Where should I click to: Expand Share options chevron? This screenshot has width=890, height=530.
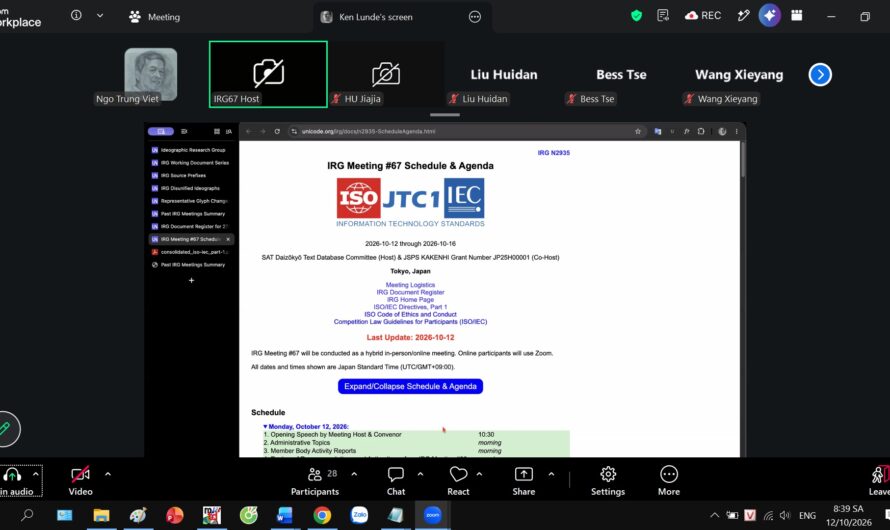tap(551, 474)
